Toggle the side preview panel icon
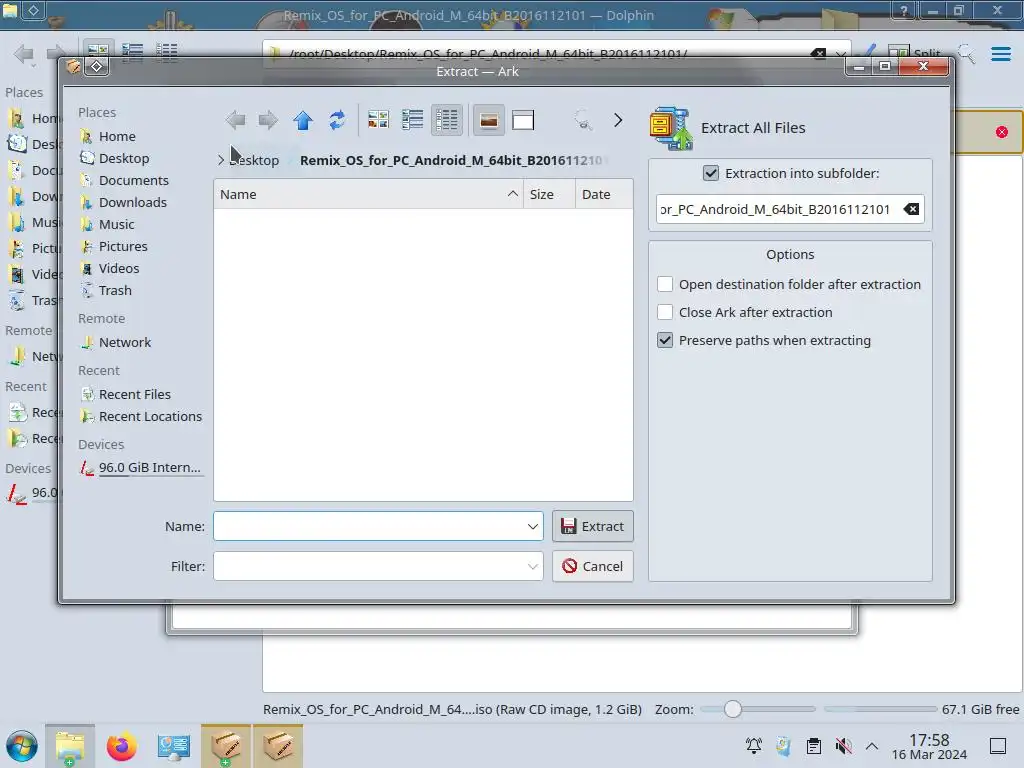 coord(523,120)
